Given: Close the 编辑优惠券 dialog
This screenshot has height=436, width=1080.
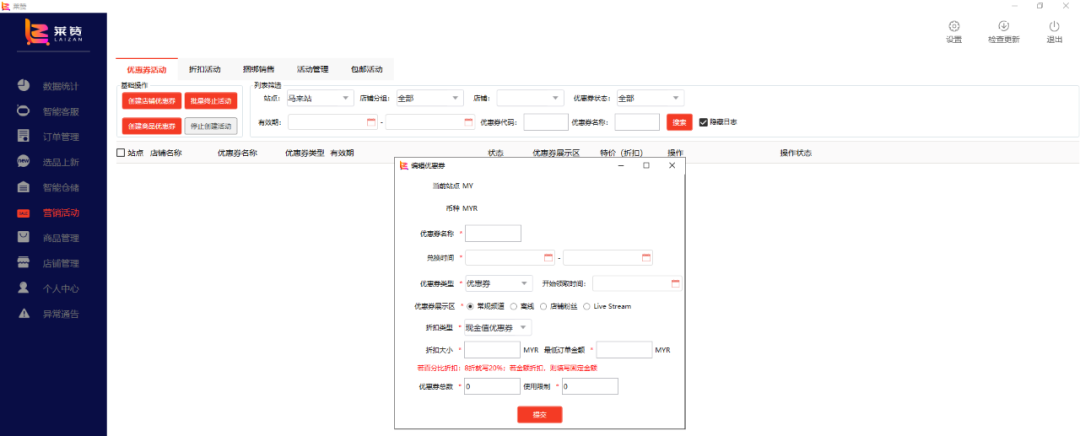Looking at the screenshot, I should (672, 165).
